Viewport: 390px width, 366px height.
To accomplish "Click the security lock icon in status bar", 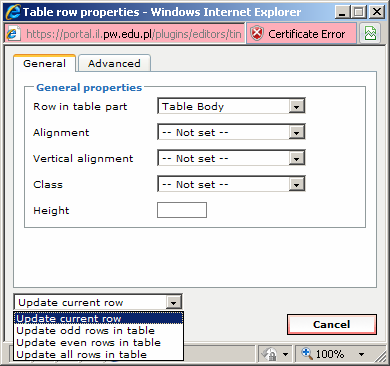I will coord(269,354).
